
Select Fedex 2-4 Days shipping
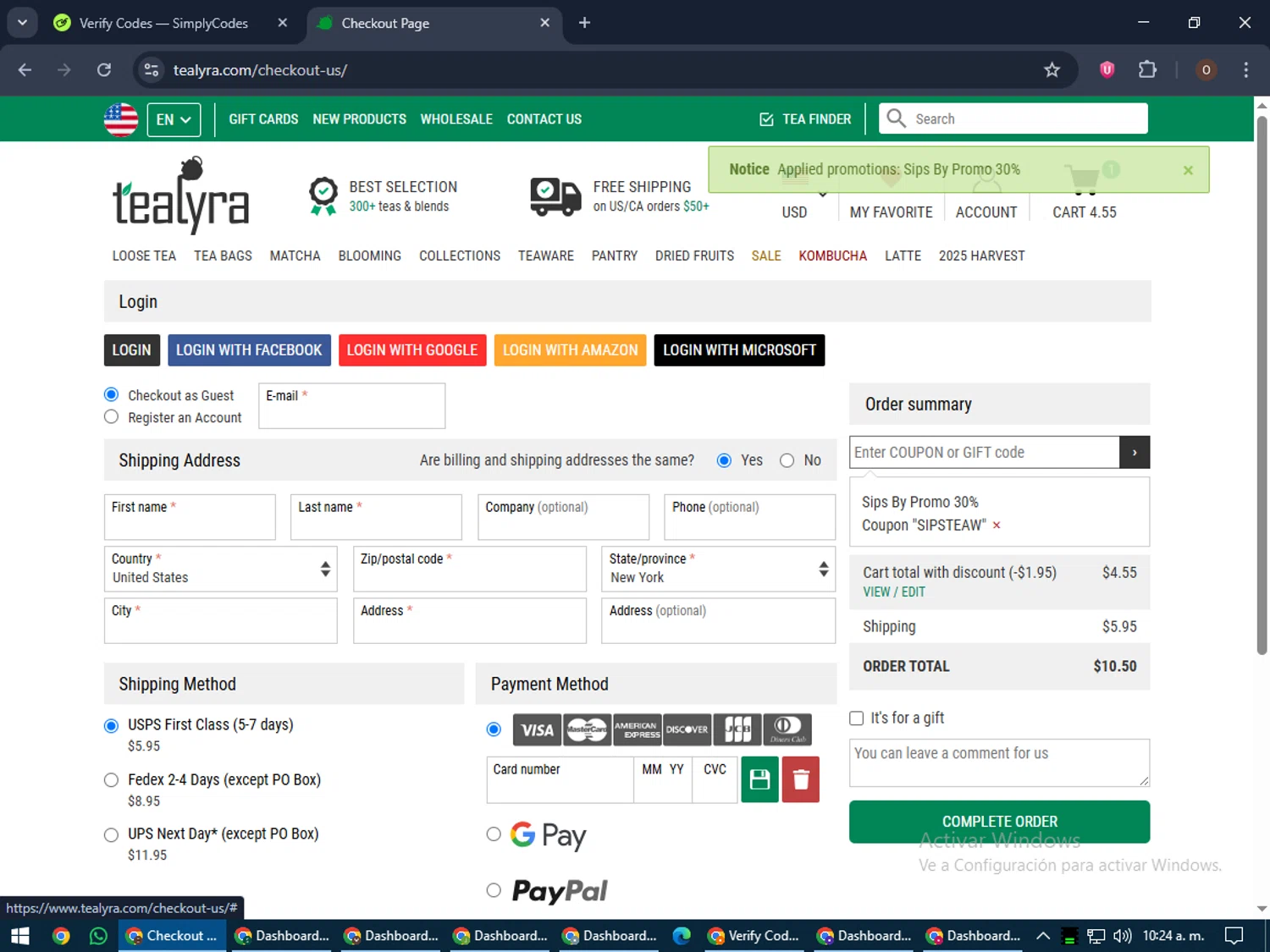point(111,780)
